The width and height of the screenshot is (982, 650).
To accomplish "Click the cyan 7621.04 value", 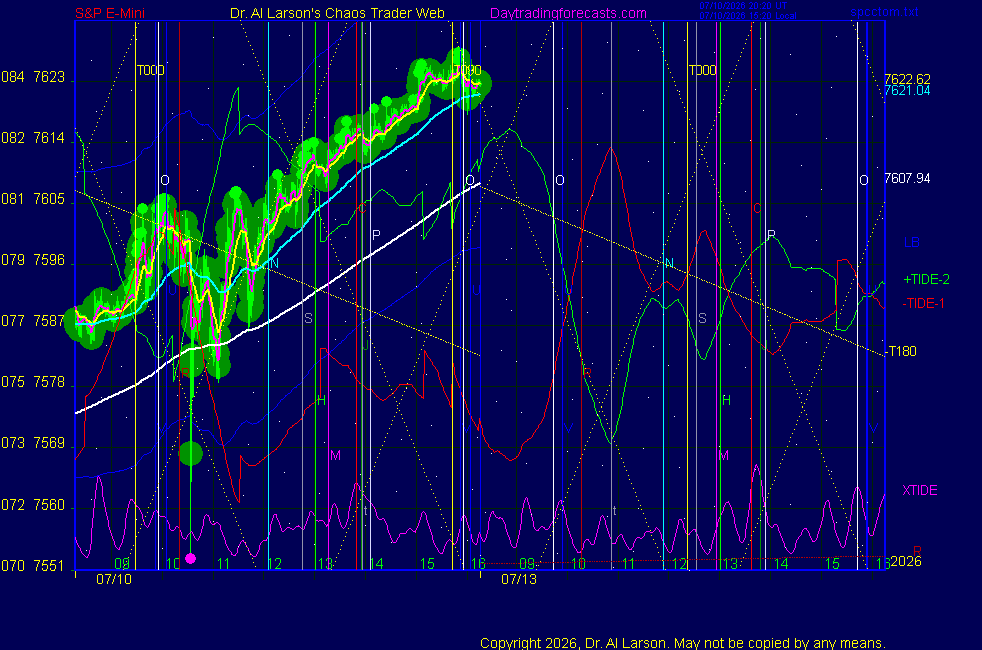I will [x=907, y=91].
